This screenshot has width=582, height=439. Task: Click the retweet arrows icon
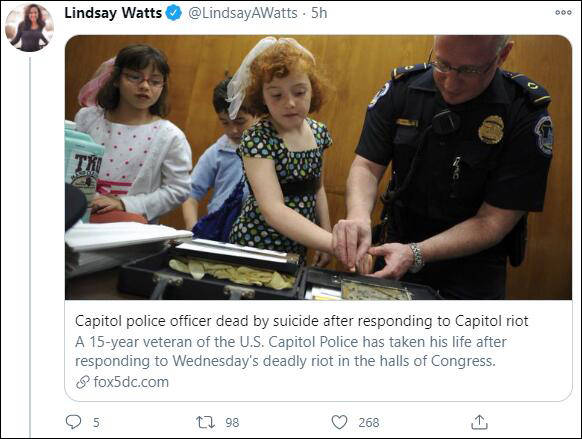pos(205,422)
